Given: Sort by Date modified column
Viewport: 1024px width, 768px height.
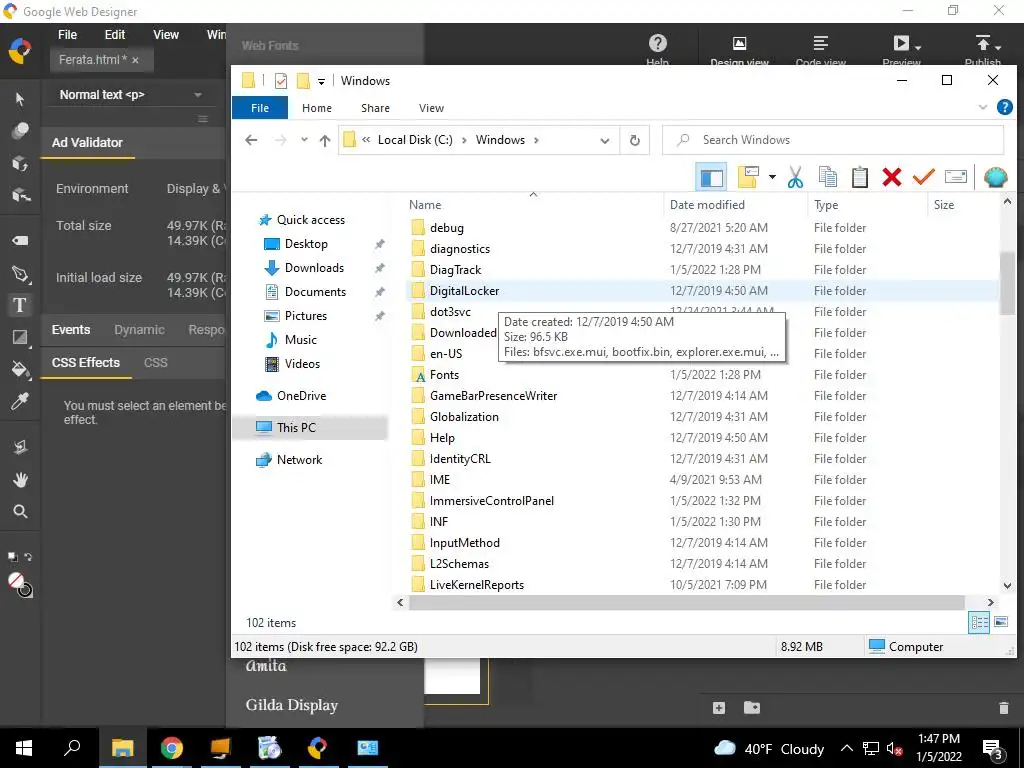Looking at the screenshot, I should pos(707,204).
